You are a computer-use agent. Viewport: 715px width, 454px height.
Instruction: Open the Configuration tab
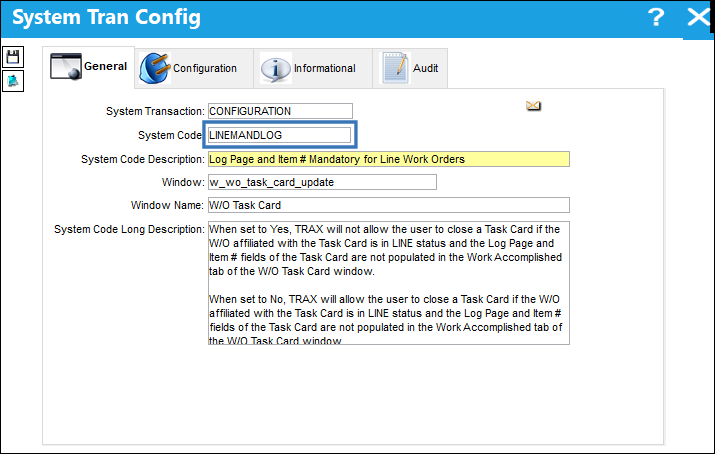(x=194, y=68)
